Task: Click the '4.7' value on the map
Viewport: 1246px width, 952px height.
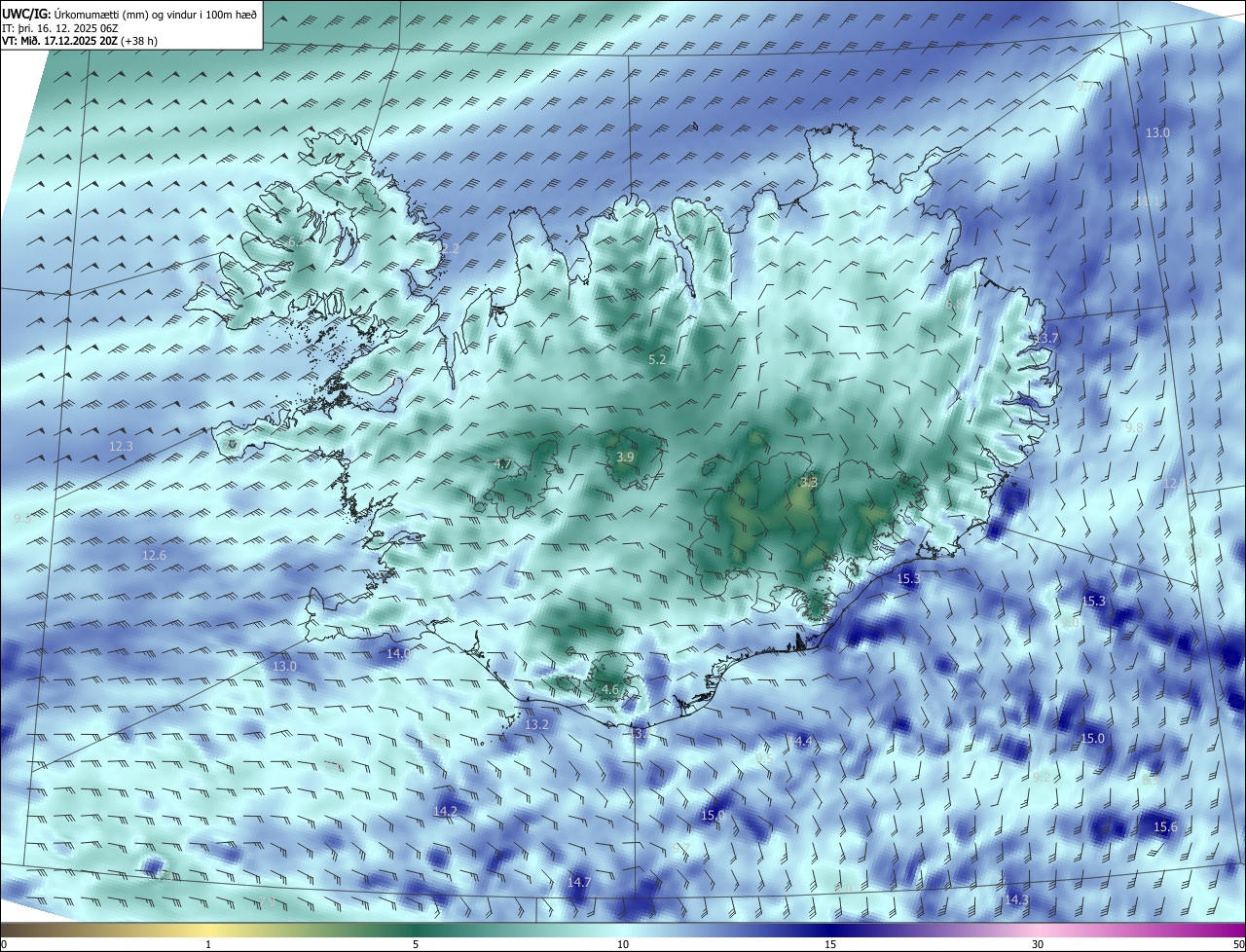Action: (502, 463)
